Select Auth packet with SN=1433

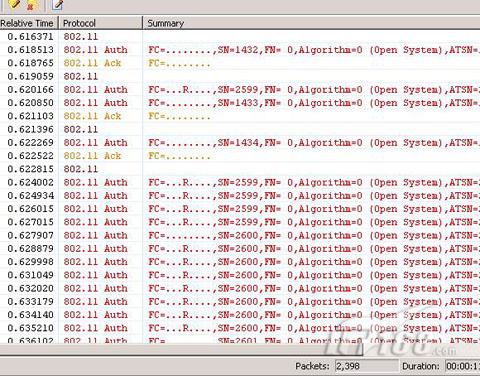click(x=240, y=103)
